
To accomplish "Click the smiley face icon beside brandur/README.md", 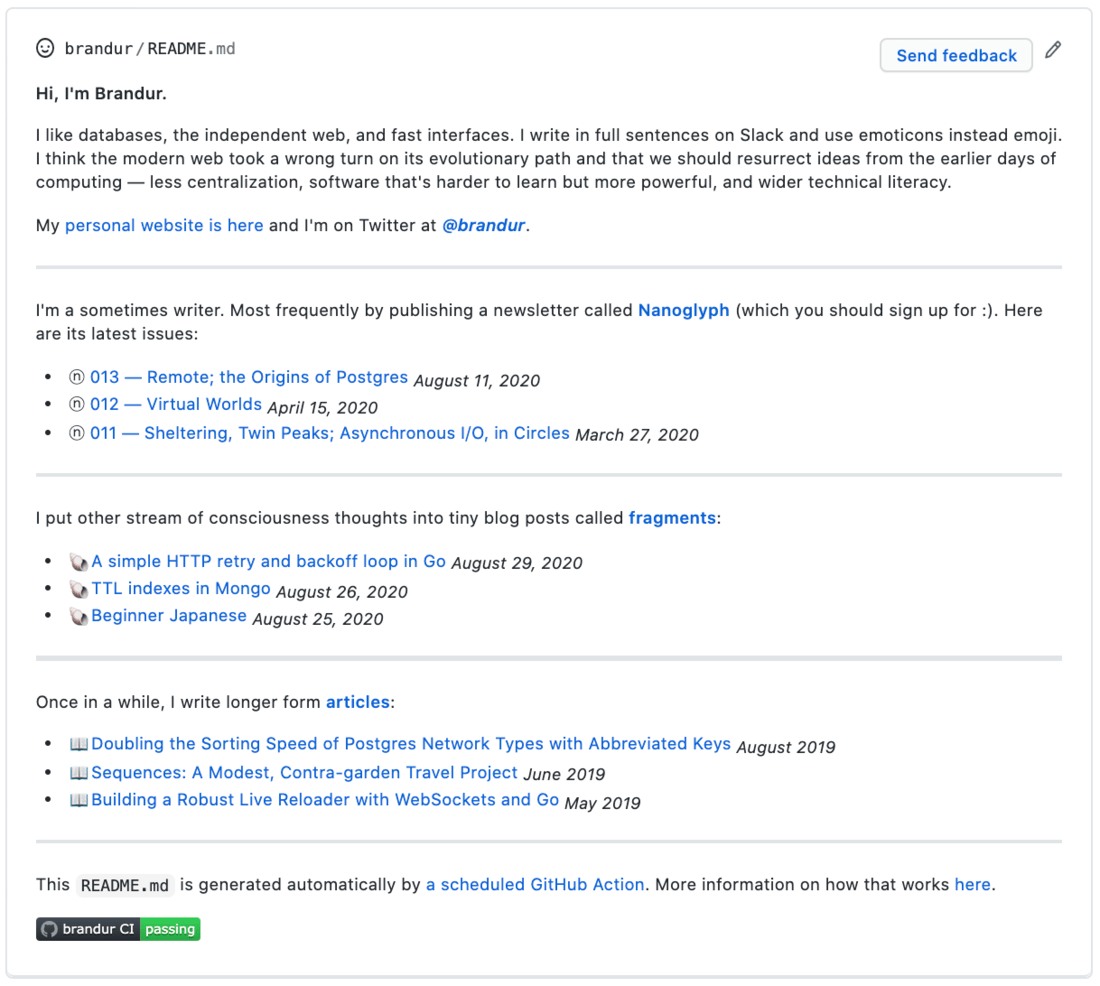I will (45, 47).
